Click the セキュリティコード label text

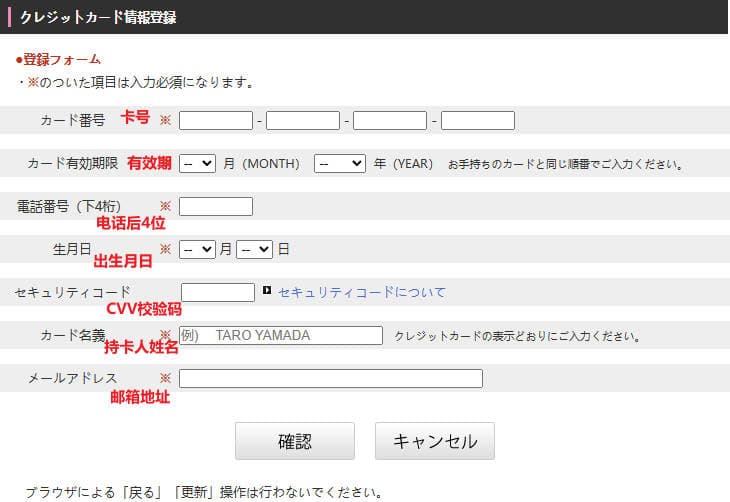tap(73, 292)
